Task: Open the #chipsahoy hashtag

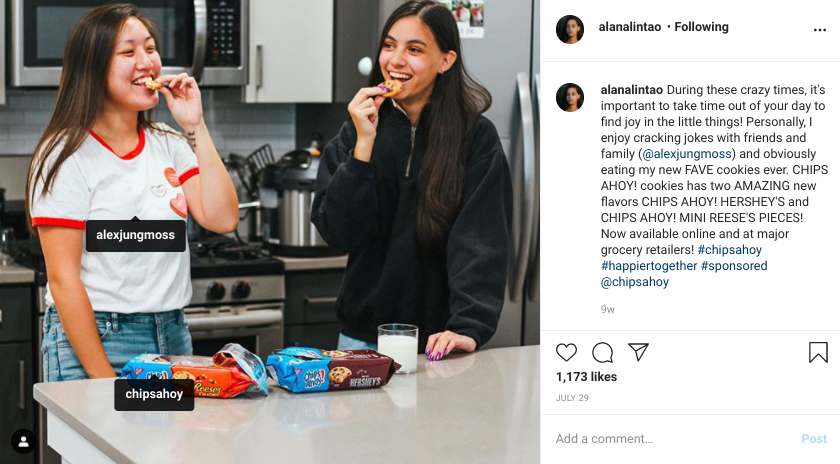Action: pyautogui.click(x=730, y=250)
